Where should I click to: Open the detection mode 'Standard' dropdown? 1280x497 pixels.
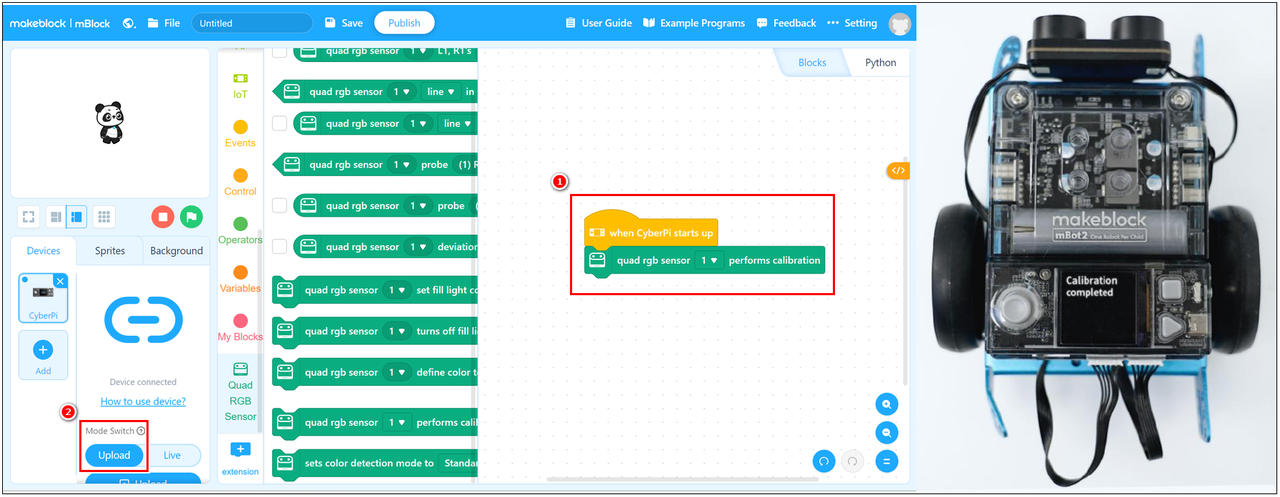point(458,463)
